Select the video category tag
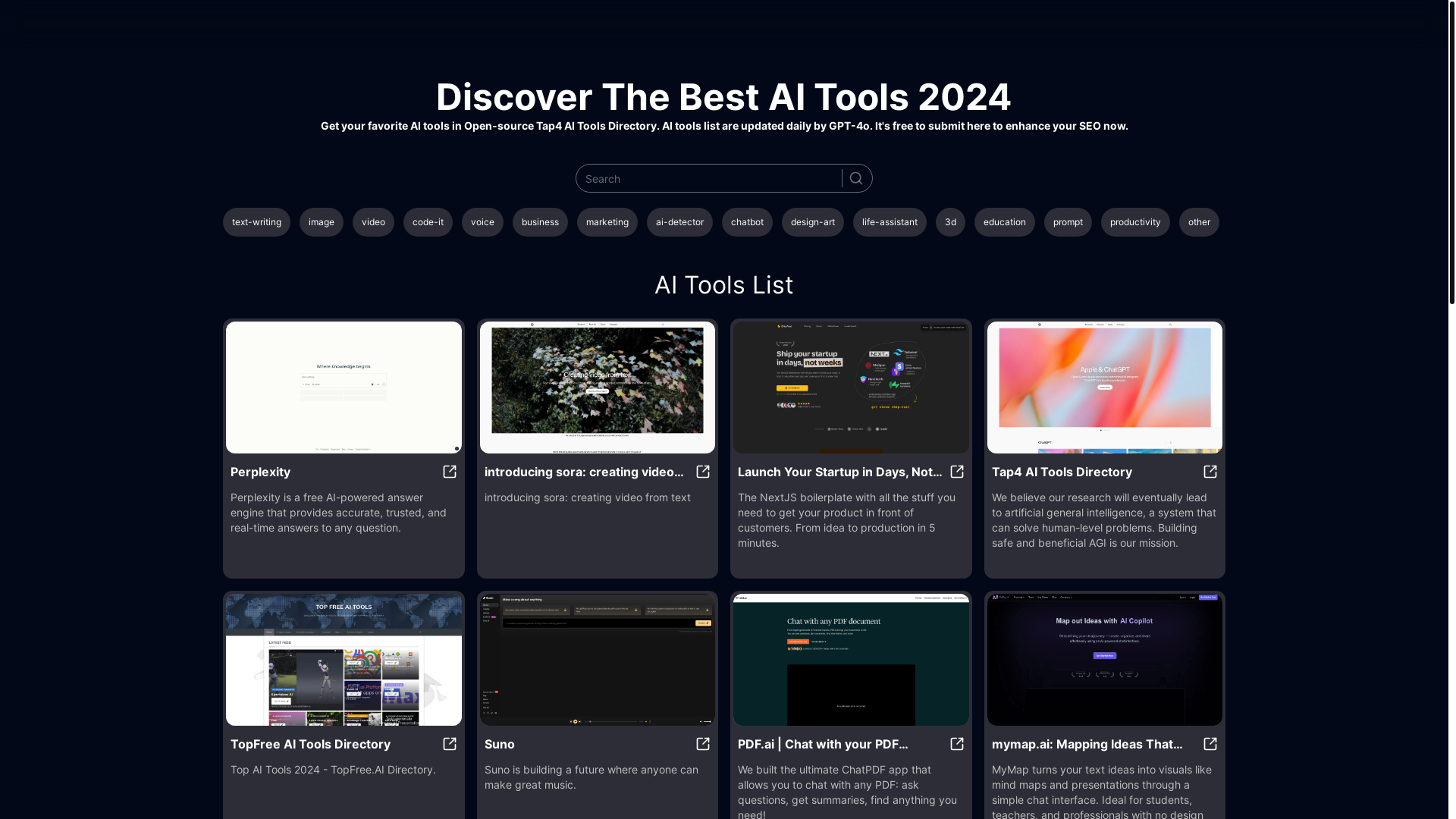Viewport: 1456px width, 819px height. pyautogui.click(x=373, y=222)
